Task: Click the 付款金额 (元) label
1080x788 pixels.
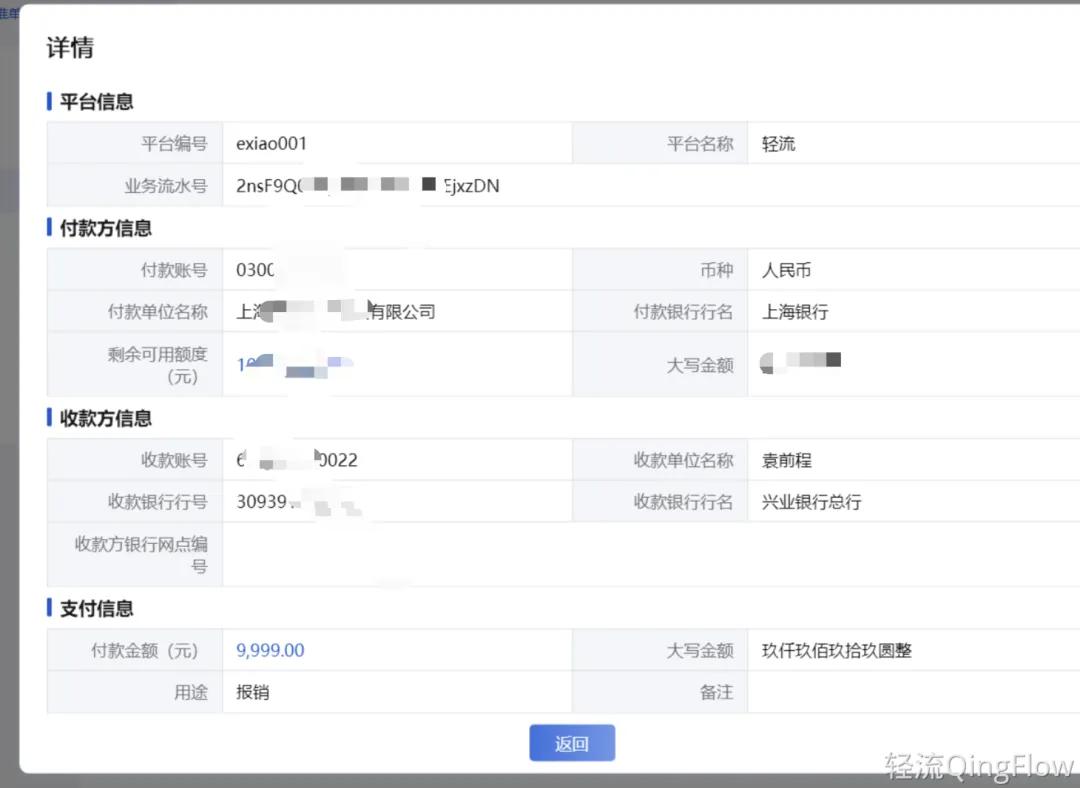Action: [145, 650]
